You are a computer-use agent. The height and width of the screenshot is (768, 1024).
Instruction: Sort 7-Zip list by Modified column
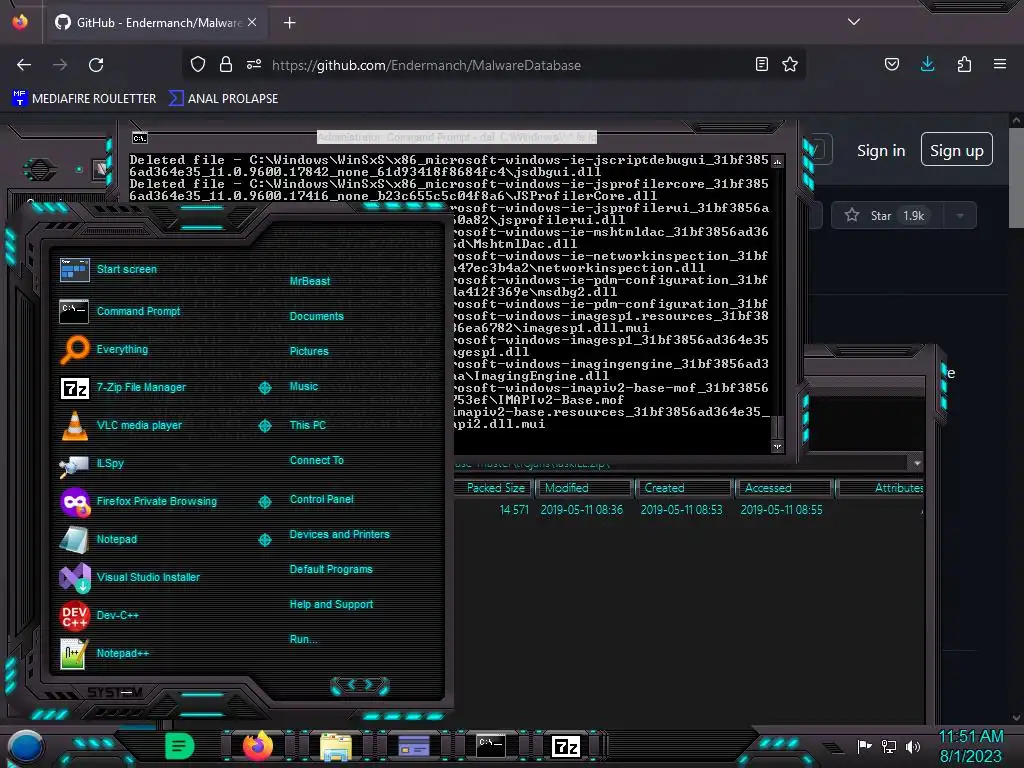click(584, 488)
